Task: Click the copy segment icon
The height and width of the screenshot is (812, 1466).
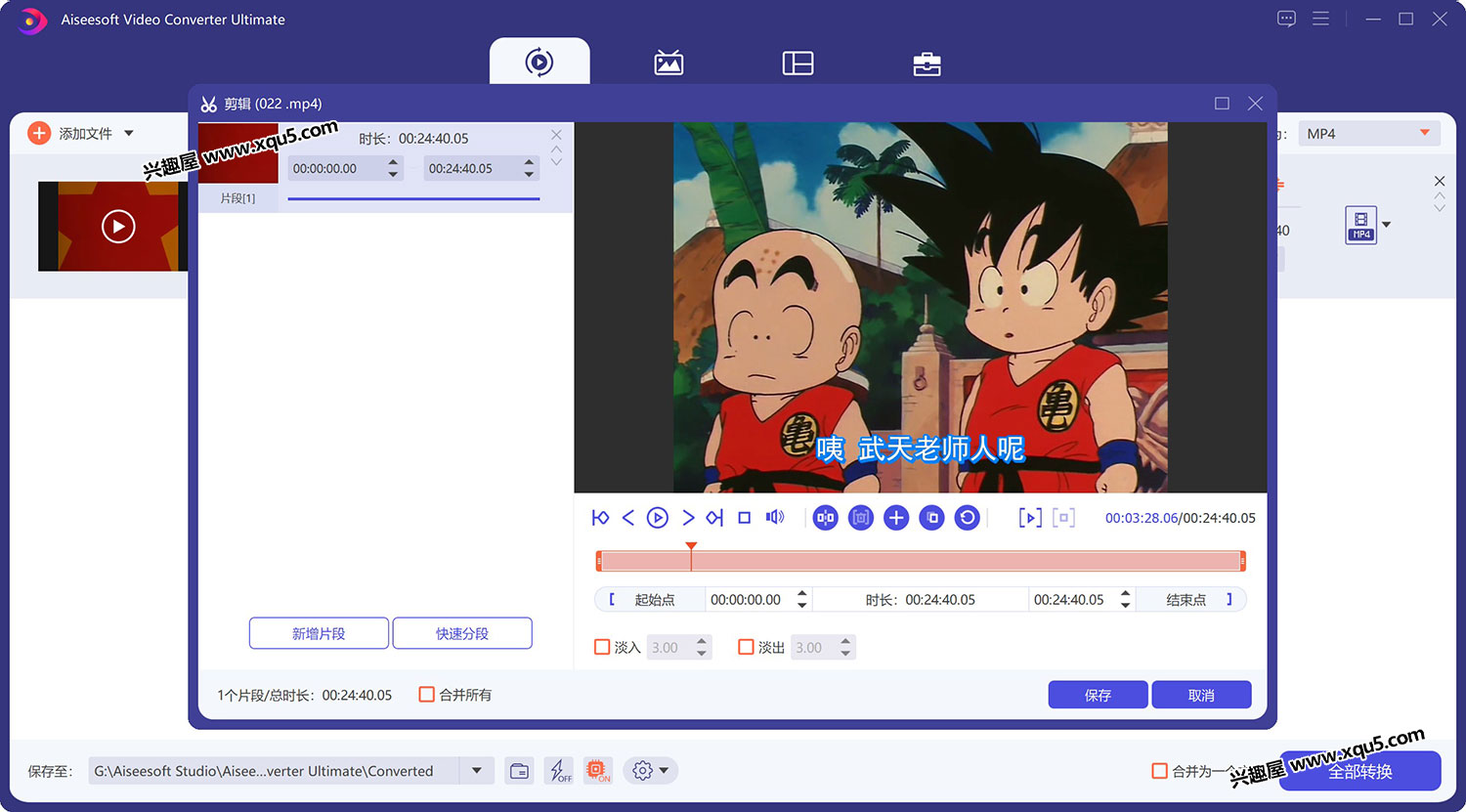Action: pos(932,518)
